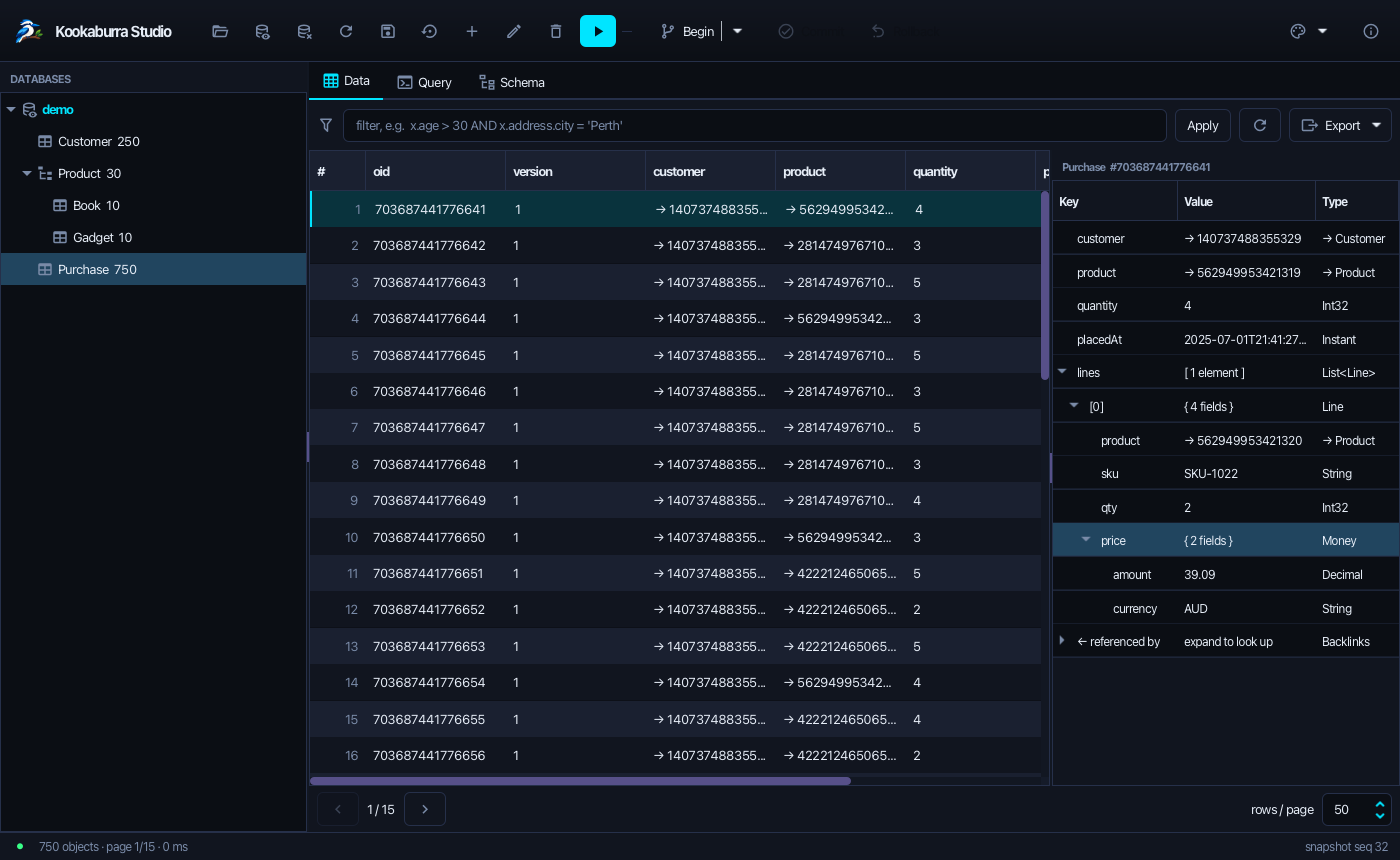1400x860 pixels.
Task: Click the filter expression input field
Action: click(754, 125)
